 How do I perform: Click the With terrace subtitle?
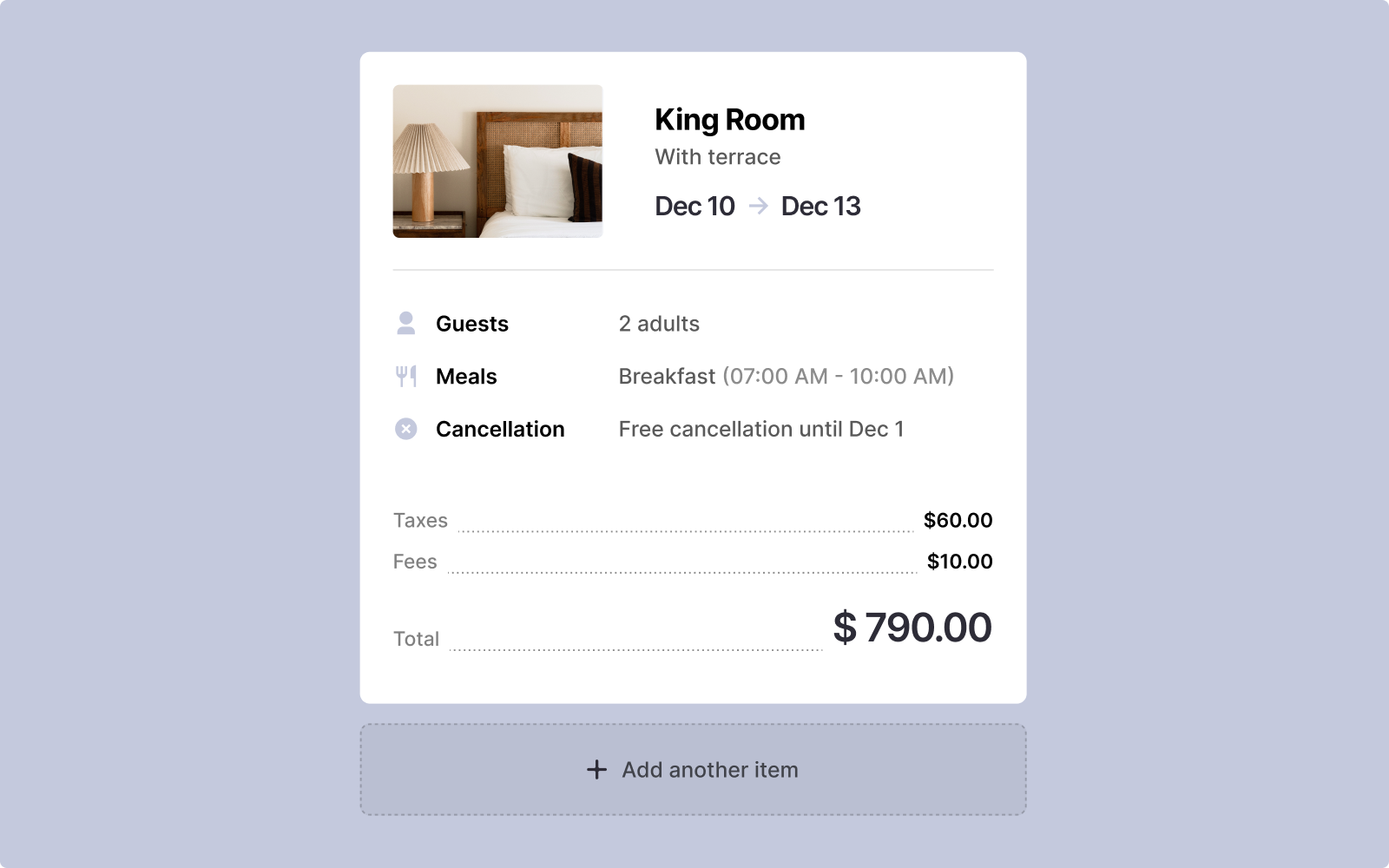tap(717, 157)
